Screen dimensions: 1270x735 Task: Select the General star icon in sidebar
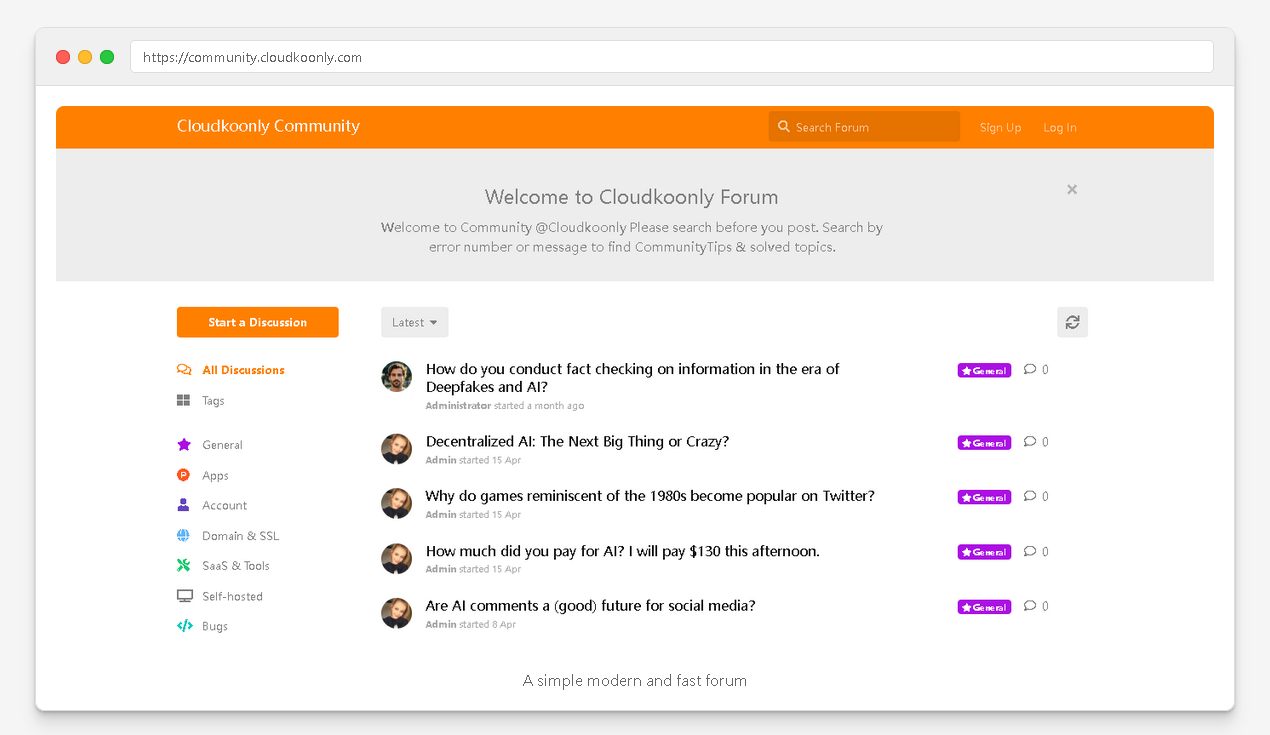click(184, 445)
